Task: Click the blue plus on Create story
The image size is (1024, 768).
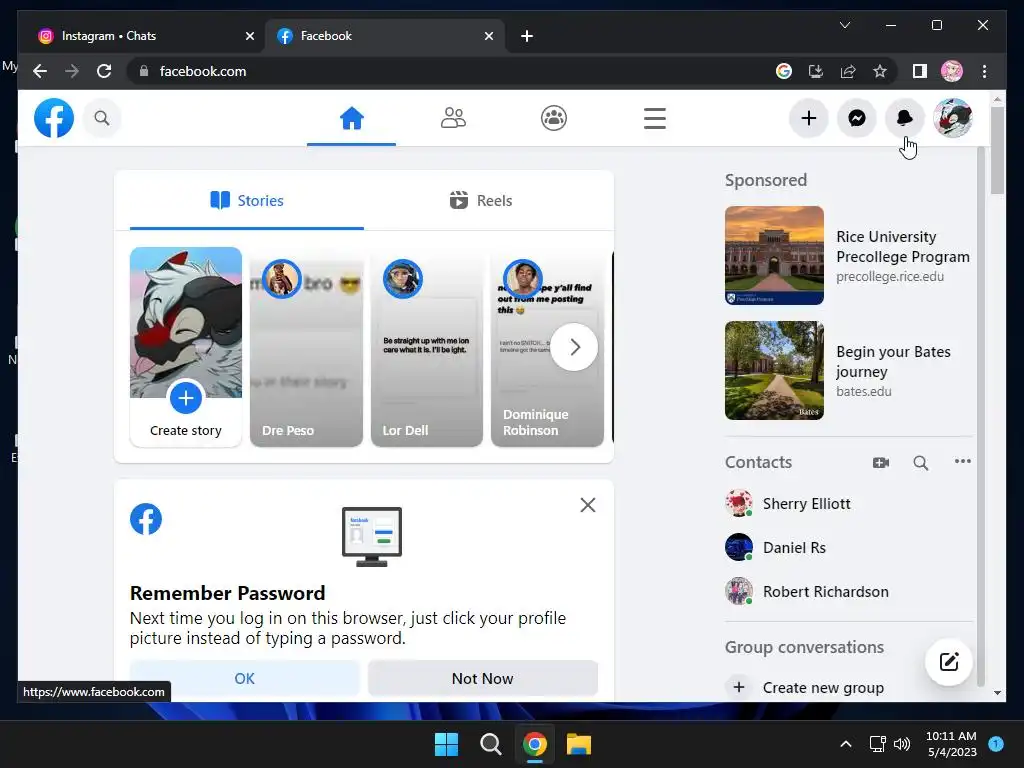Action: 186,398
